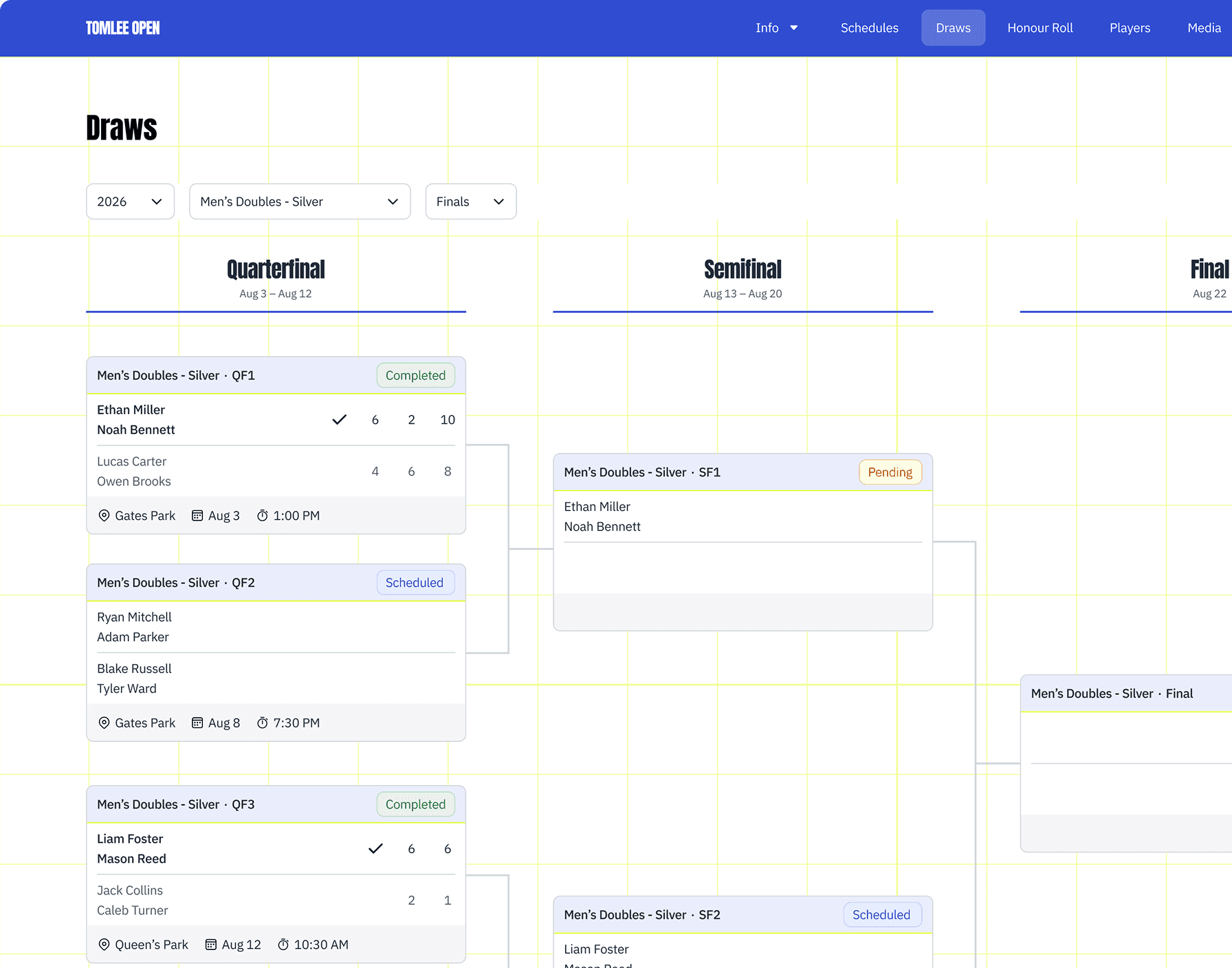The height and width of the screenshot is (968, 1232).
Task: Click Scheduled badge on SF2 card
Action: pyautogui.click(x=882, y=915)
